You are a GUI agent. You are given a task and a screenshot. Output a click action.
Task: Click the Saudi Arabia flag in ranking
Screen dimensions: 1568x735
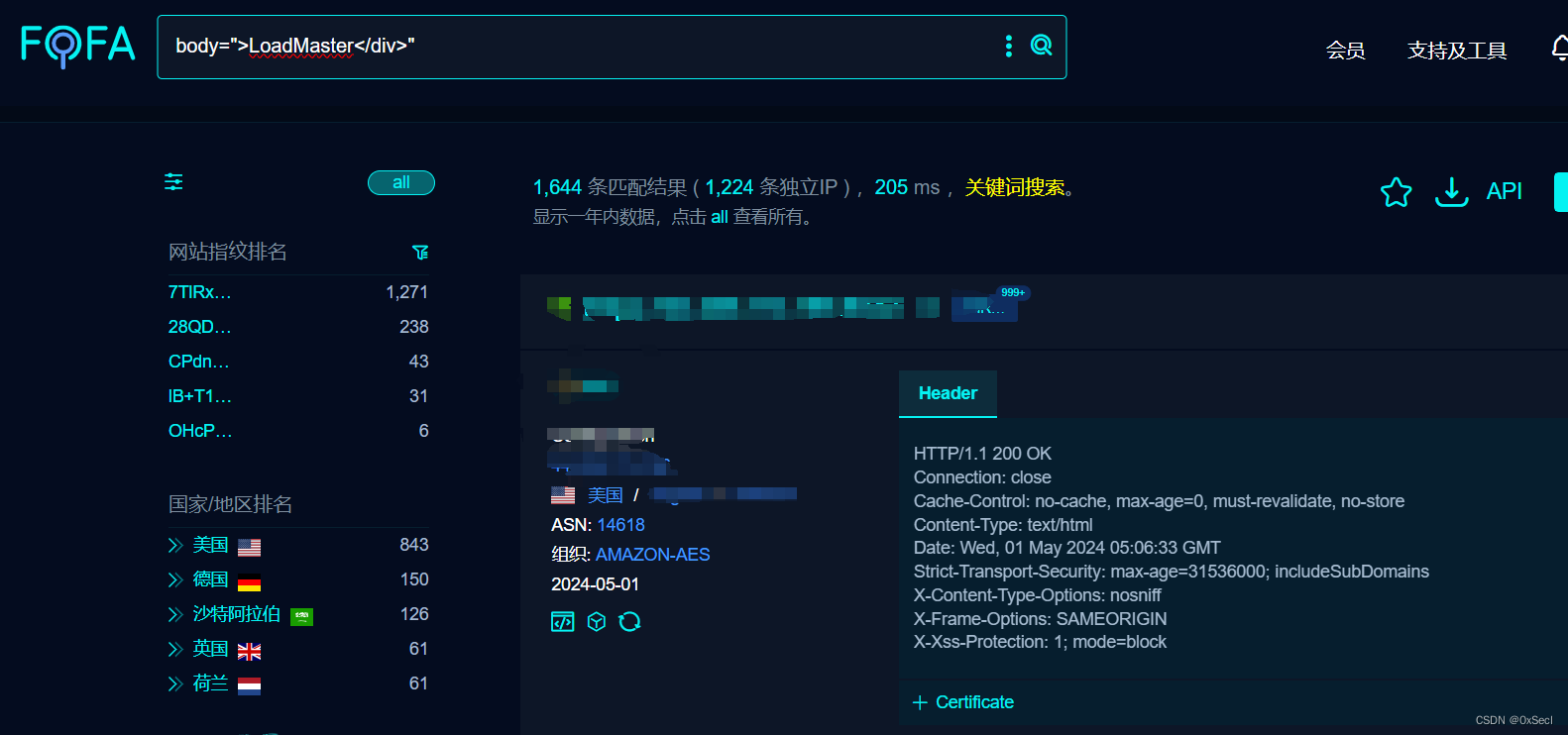coord(301,616)
